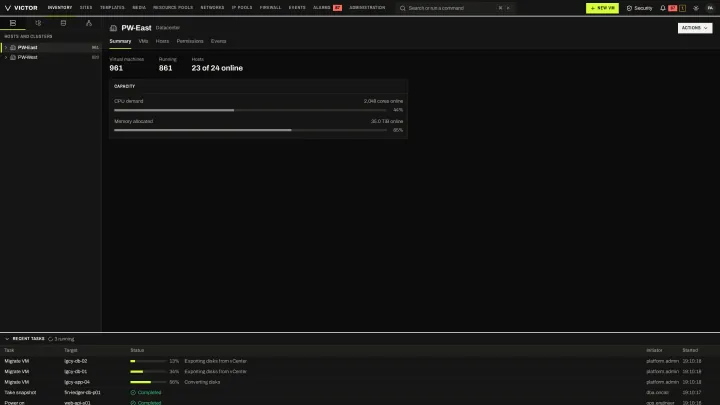This screenshot has height=405, width=720.
Task: Open the Resource Pools menu
Action: (173, 8)
